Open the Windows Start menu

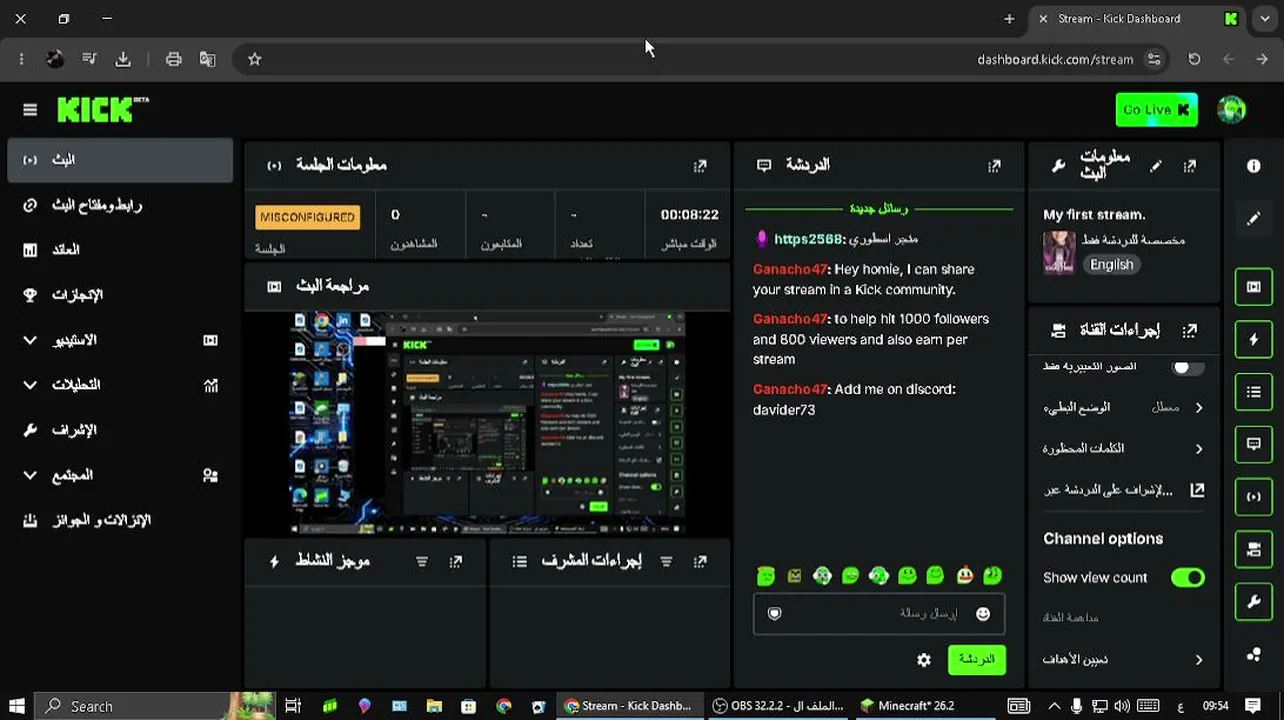[x=16, y=706]
